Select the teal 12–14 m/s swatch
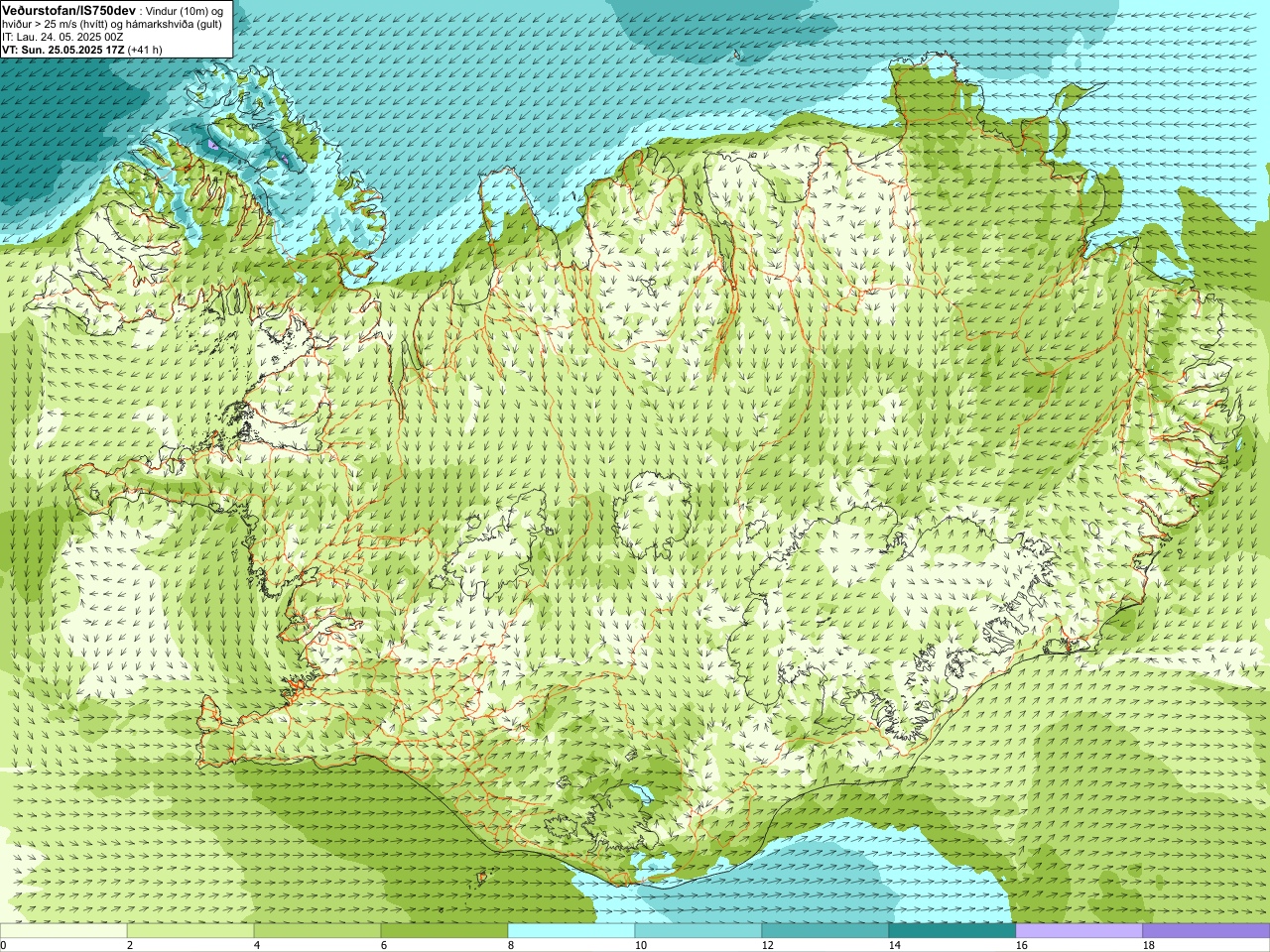This screenshot has height=952, width=1270. [x=825, y=930]
